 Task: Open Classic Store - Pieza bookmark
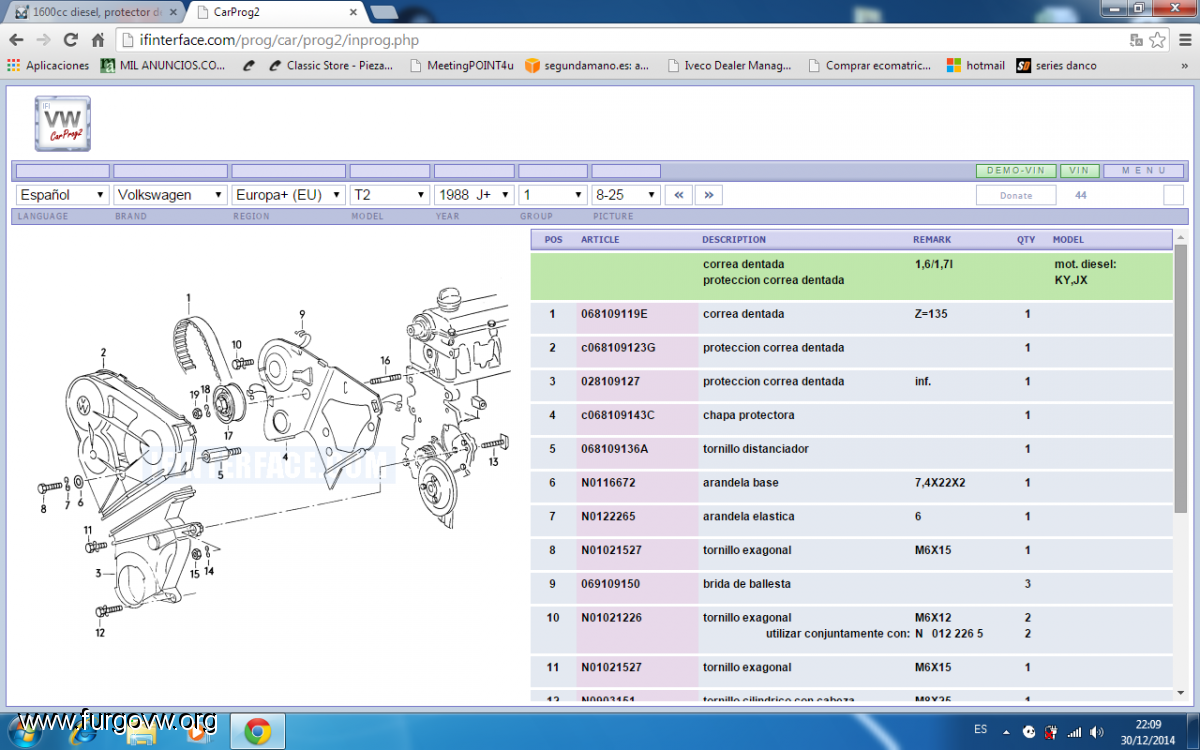pos(333,65)
